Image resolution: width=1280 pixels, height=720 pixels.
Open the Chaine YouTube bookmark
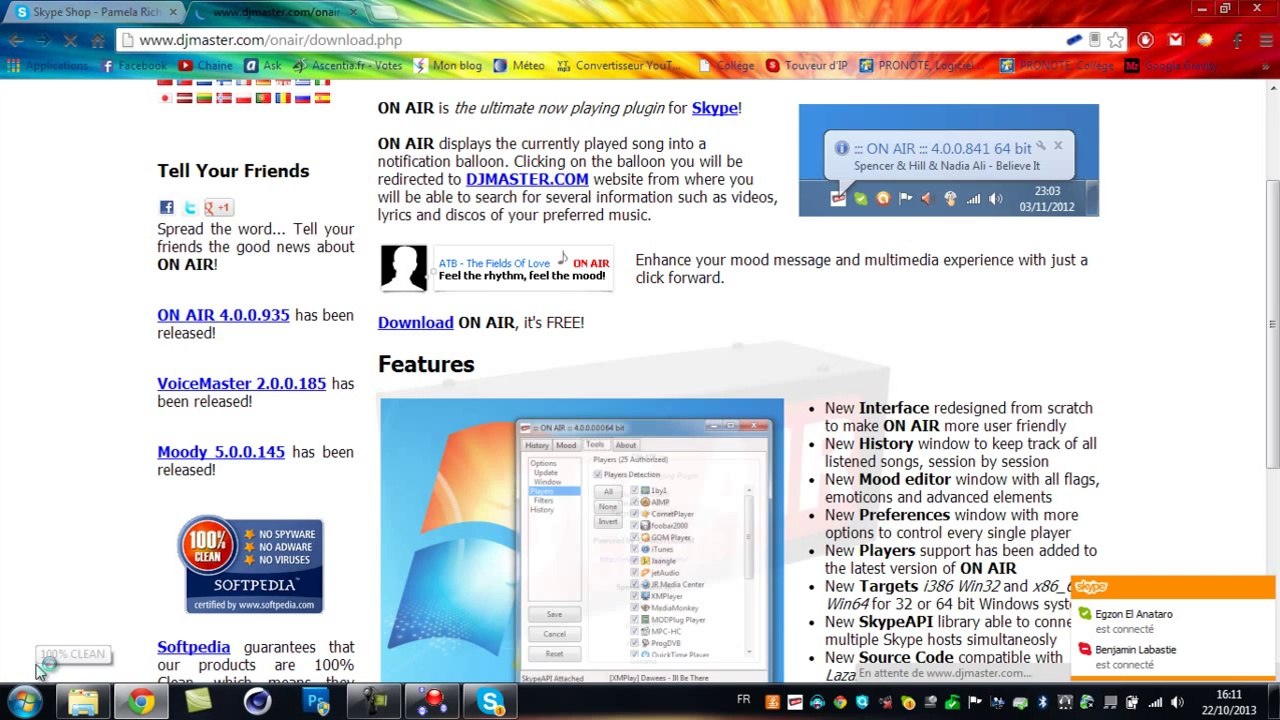click(205, 66)
